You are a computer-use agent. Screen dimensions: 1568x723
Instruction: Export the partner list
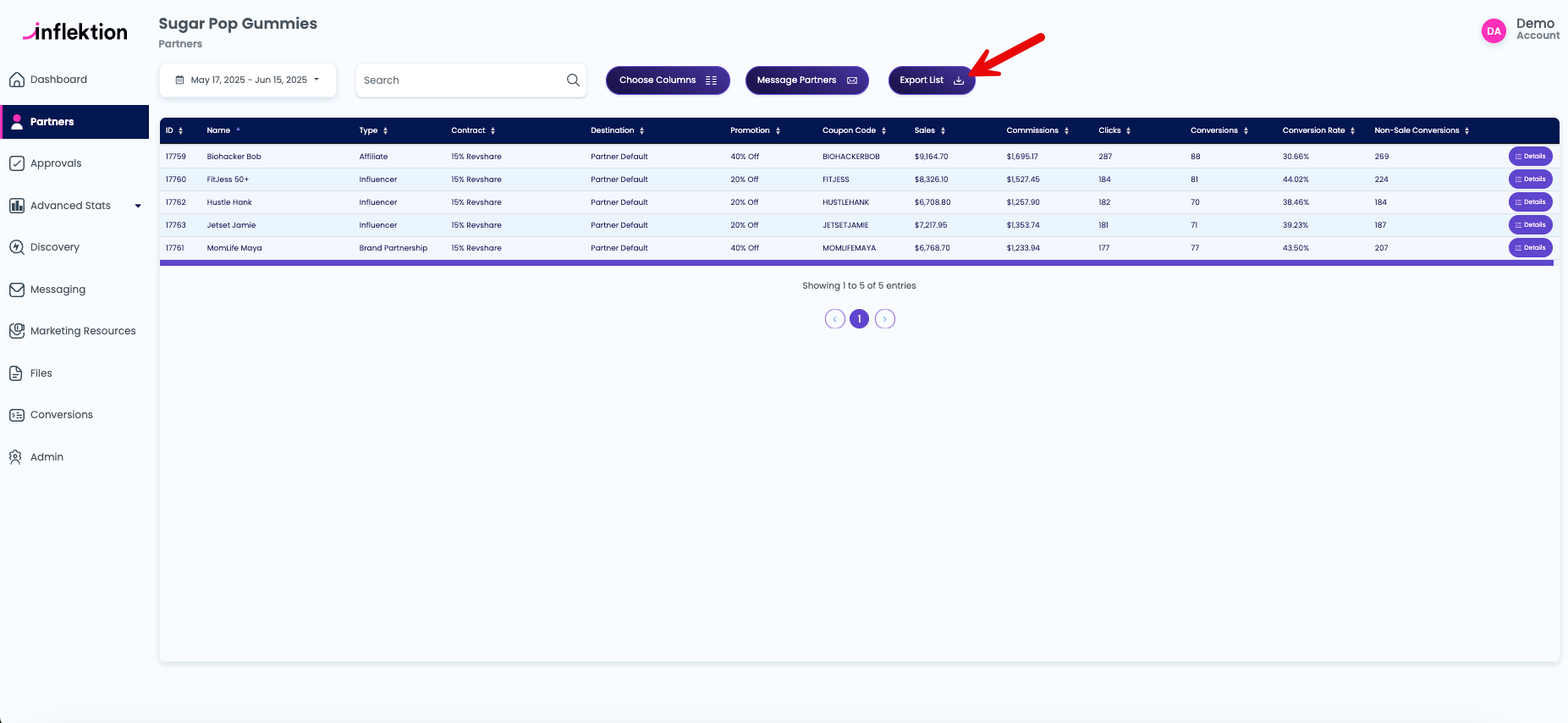(931, 80)
